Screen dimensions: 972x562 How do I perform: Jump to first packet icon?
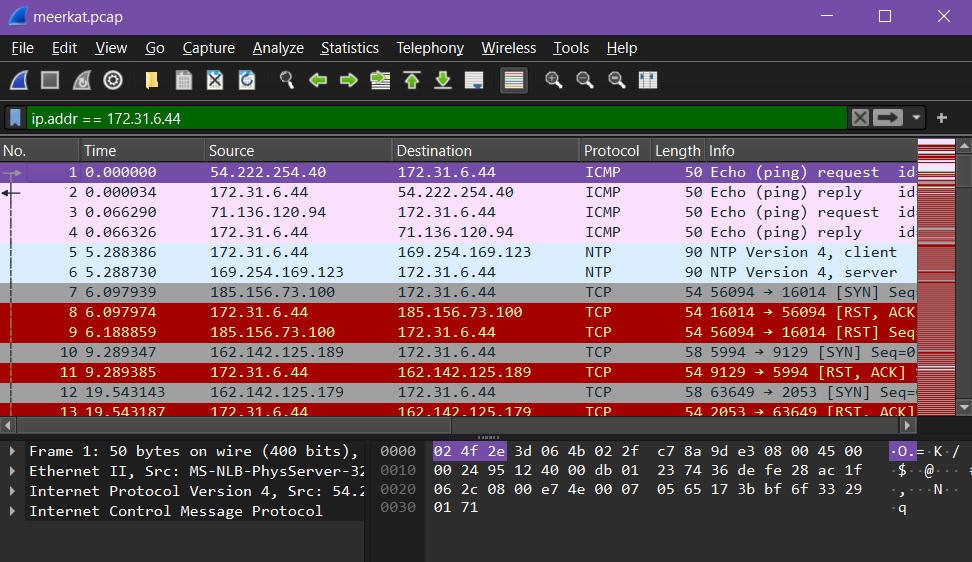[412, 80]
